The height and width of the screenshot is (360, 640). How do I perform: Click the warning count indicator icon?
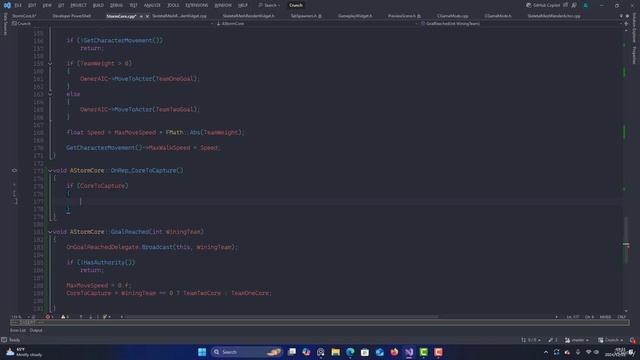[x=64, y=317]
